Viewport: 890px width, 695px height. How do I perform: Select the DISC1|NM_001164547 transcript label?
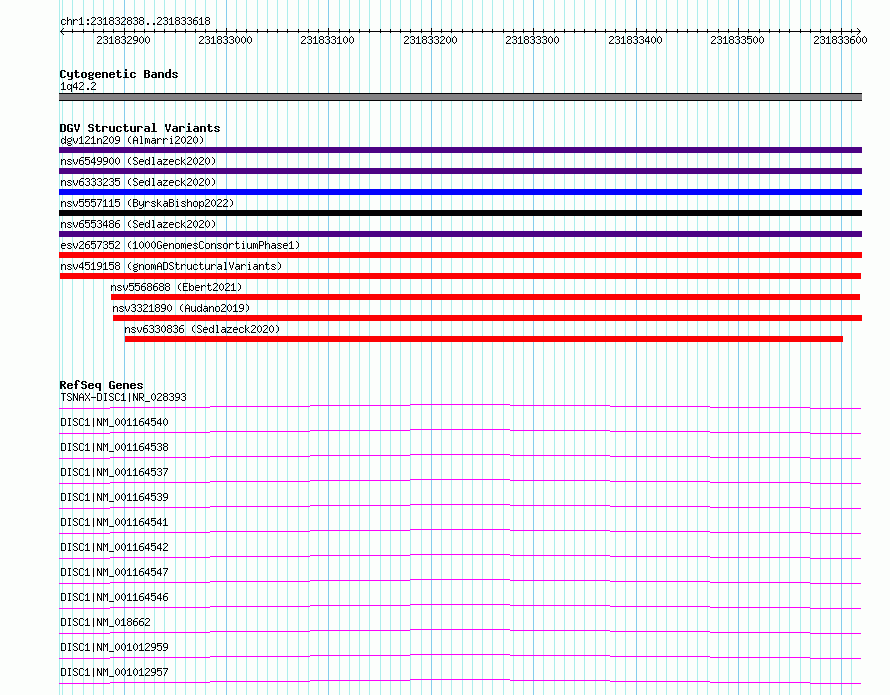tap(114, 572)
